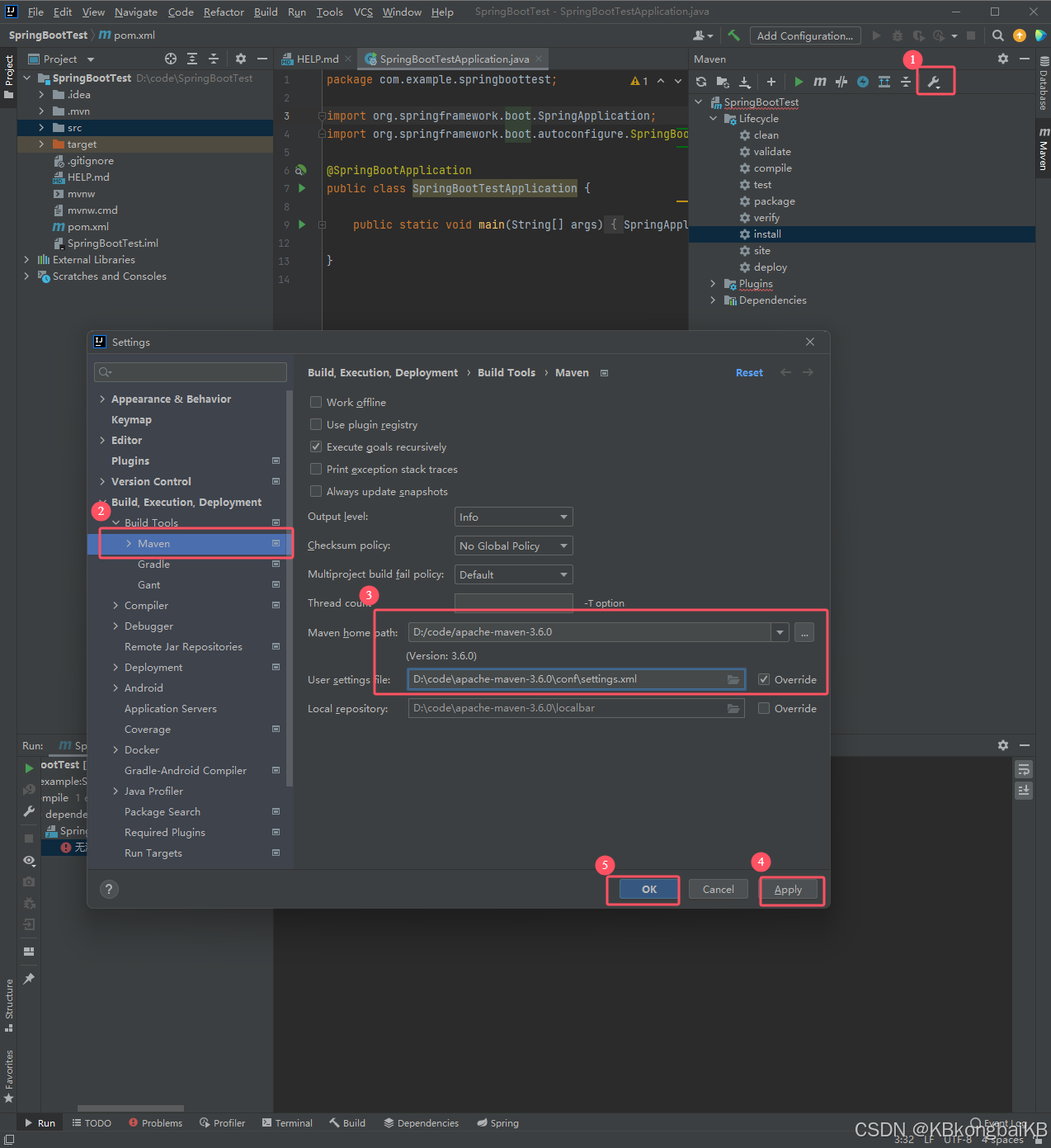Click the IDE update arrow icon

(x=1020, y=35)
